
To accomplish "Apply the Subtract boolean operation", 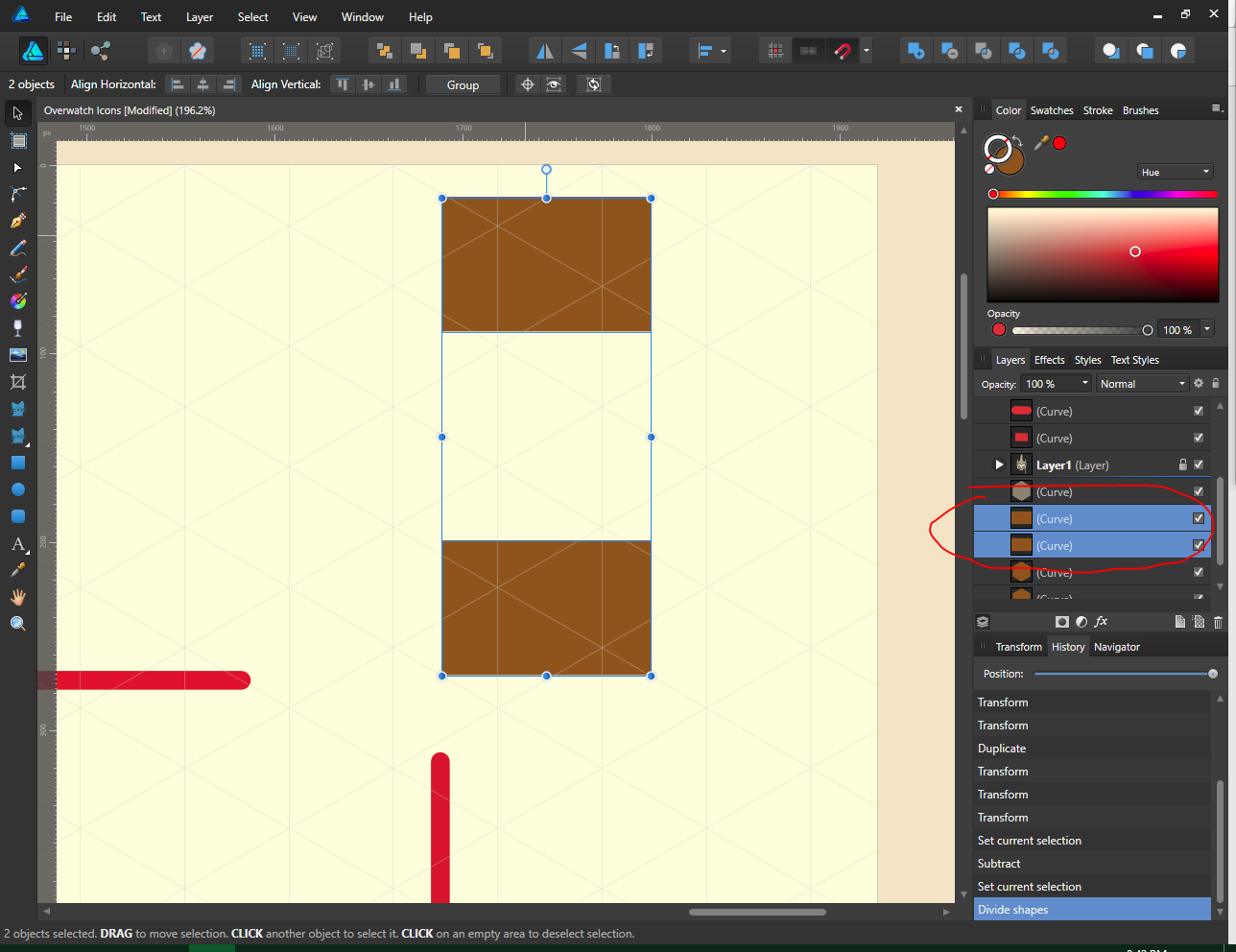I will [949, 51].
